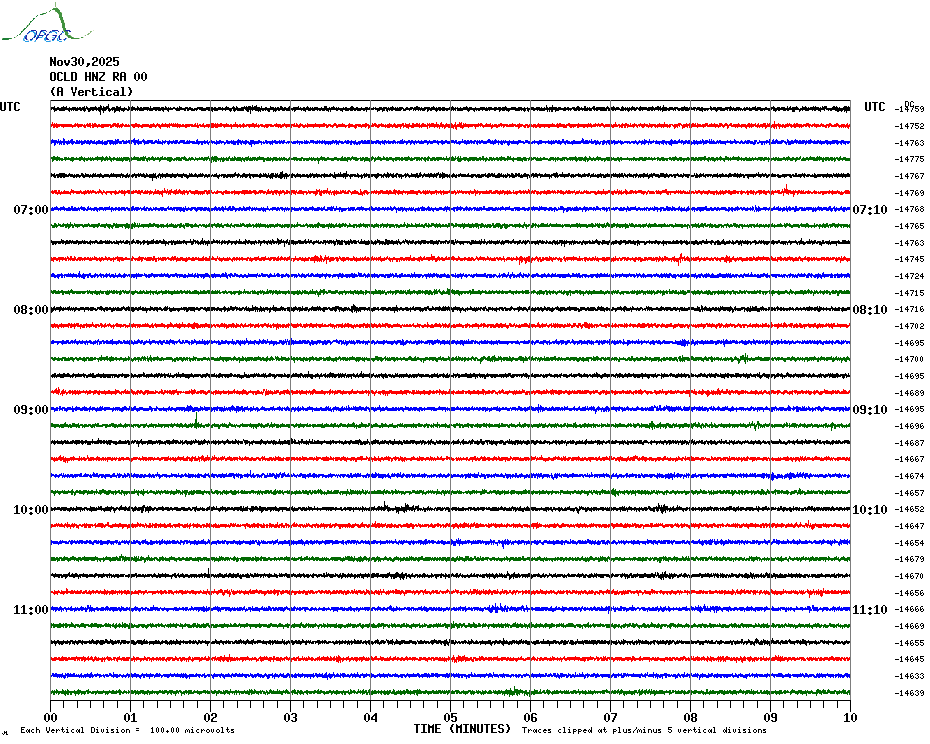
Task: Click the DC value -14669
Action: point(910,627)
